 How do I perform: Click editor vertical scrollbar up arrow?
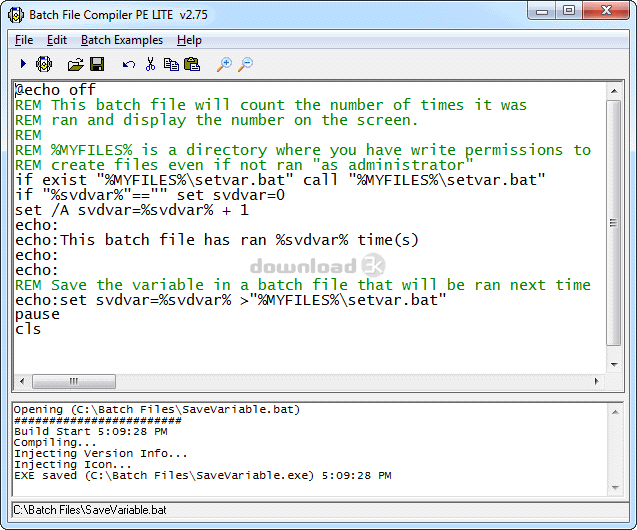click(614, 91)
